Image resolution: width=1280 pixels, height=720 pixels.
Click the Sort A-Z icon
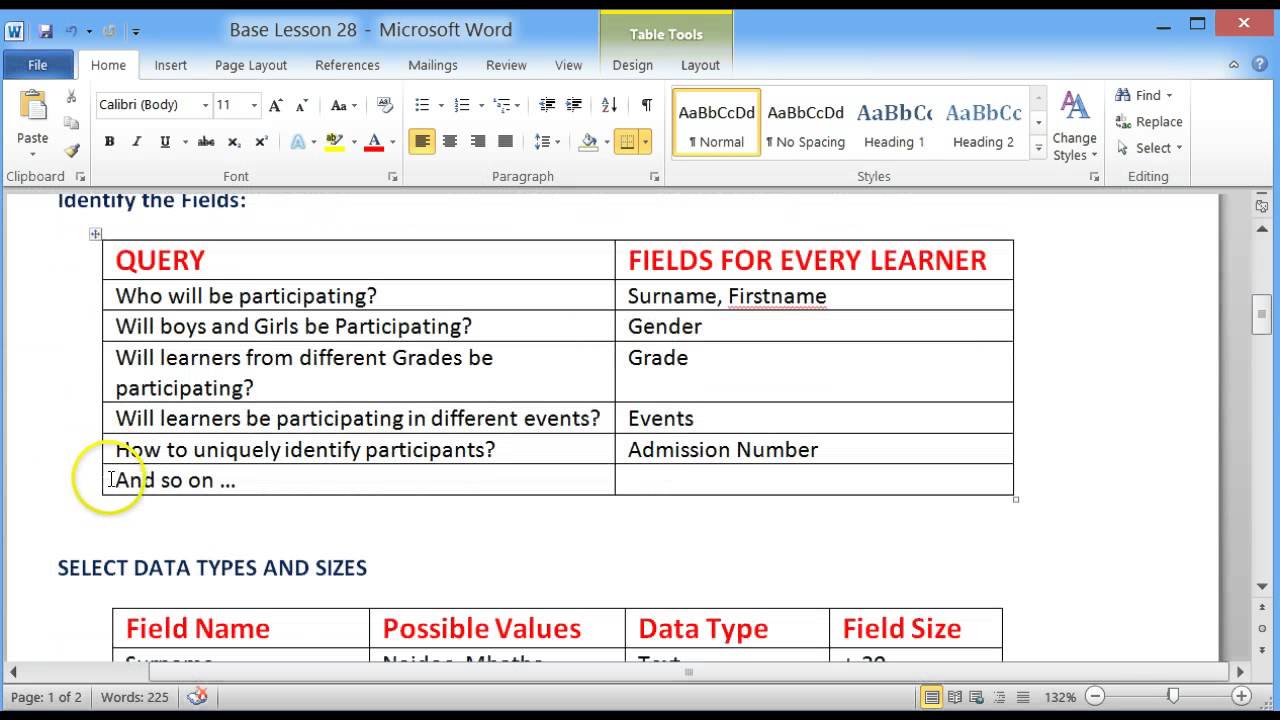click(610, 105)
